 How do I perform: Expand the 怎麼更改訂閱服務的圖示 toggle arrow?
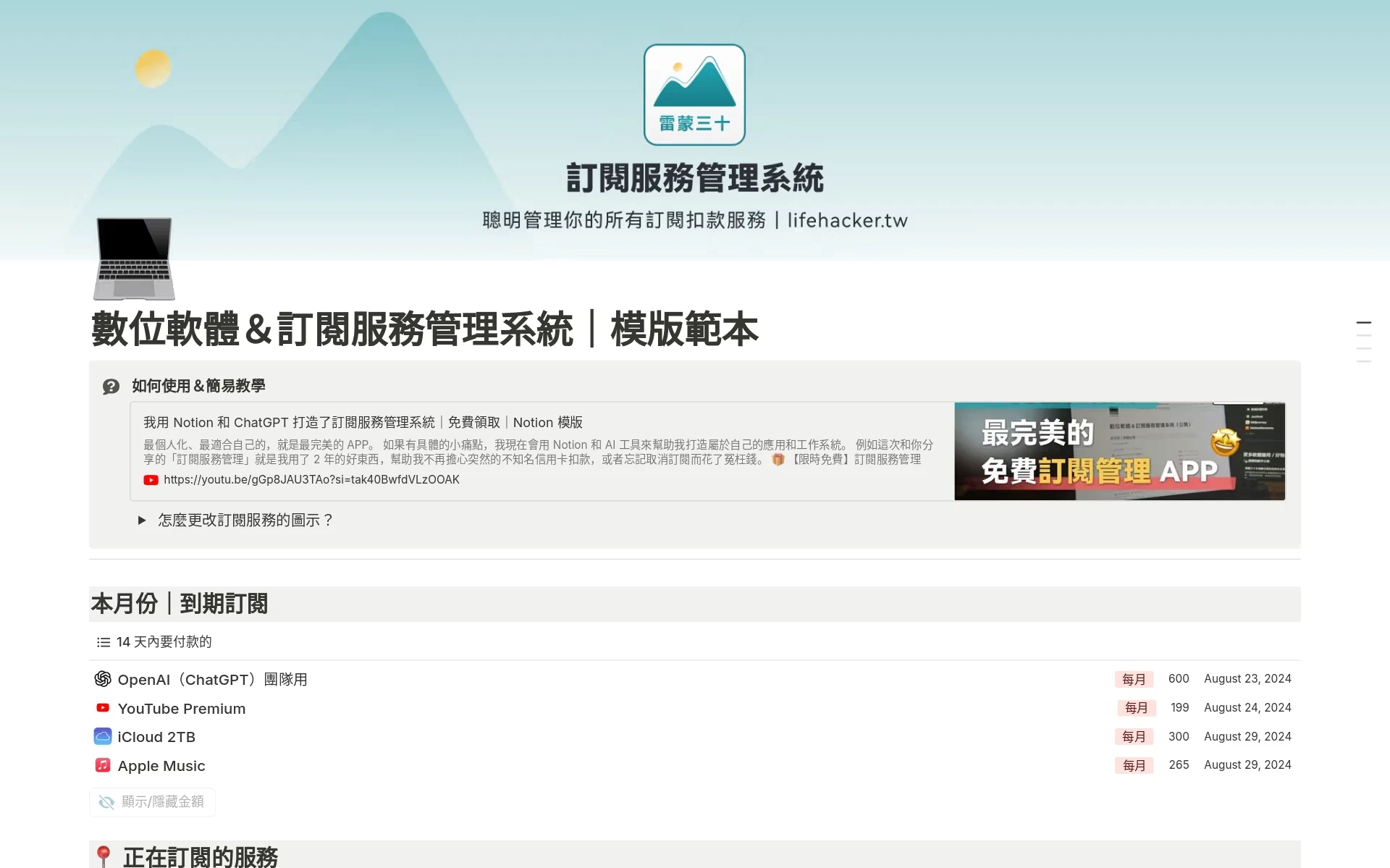(x=142, y=521)
